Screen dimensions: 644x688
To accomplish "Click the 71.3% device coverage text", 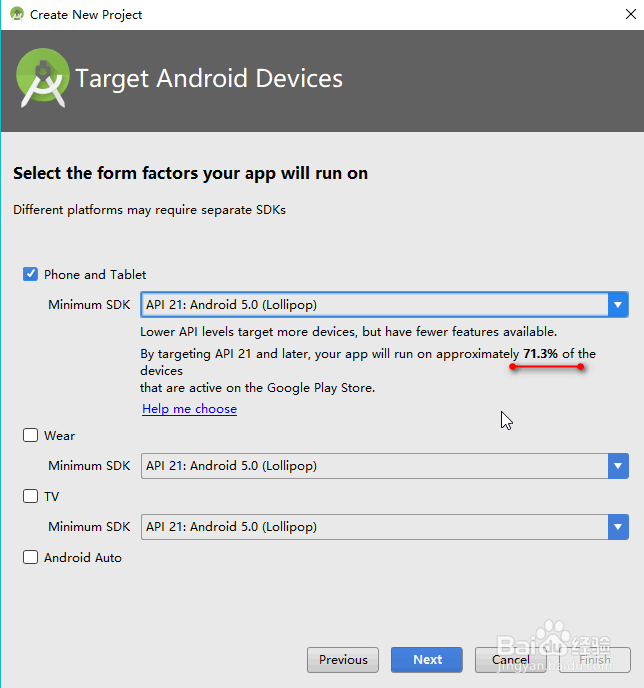I will pos(540,354).
